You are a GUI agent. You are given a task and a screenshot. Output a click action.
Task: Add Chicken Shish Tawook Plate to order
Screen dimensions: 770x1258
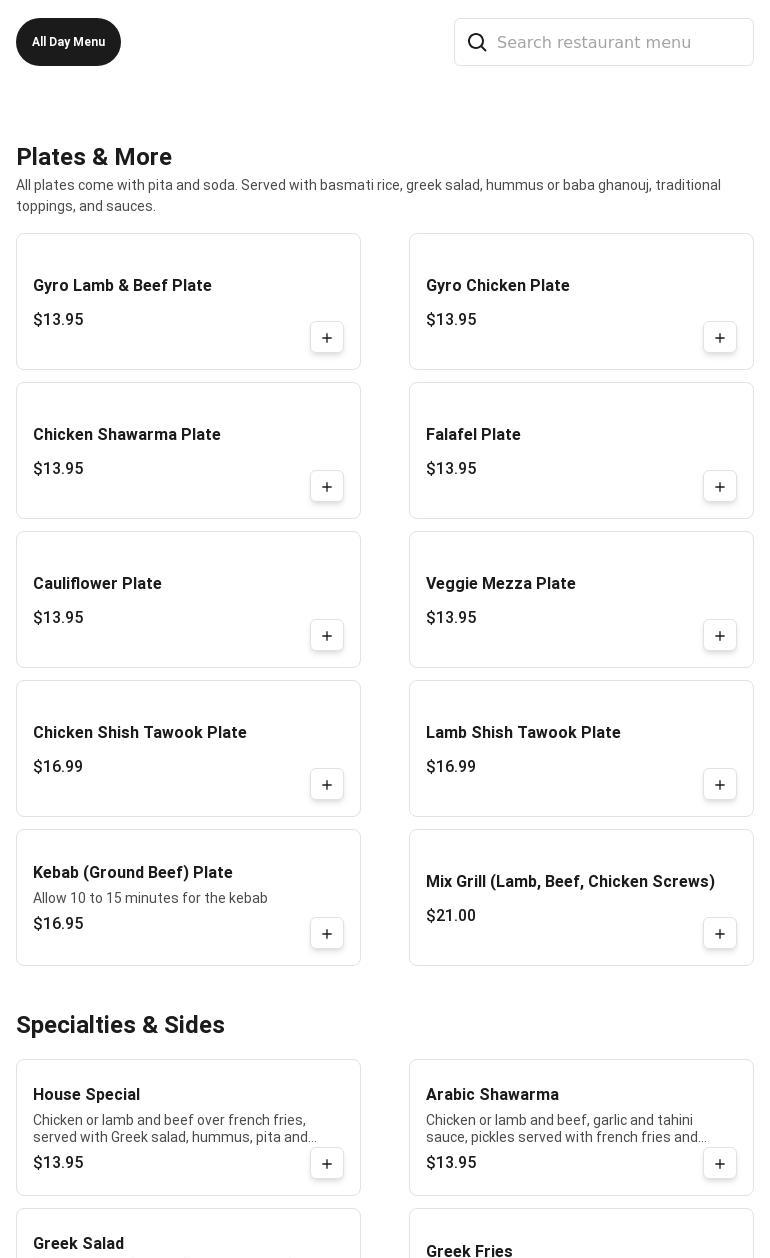point(327,785)
